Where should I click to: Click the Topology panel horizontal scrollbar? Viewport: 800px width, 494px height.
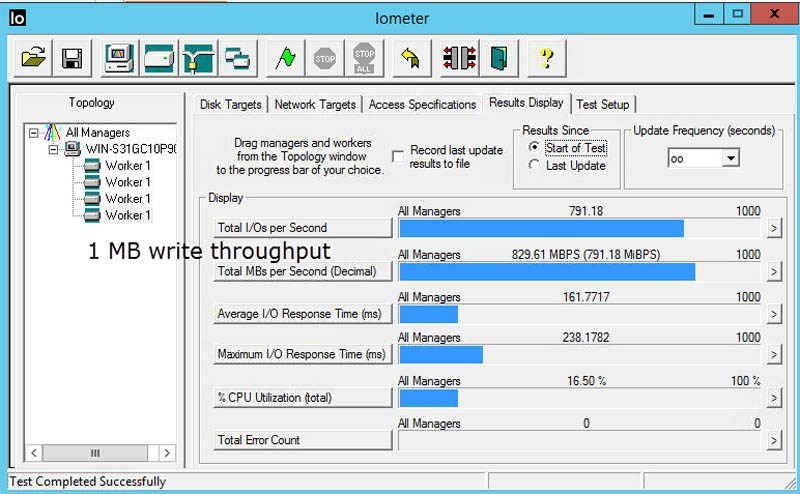pyautogui.click(x=97, y=453)
